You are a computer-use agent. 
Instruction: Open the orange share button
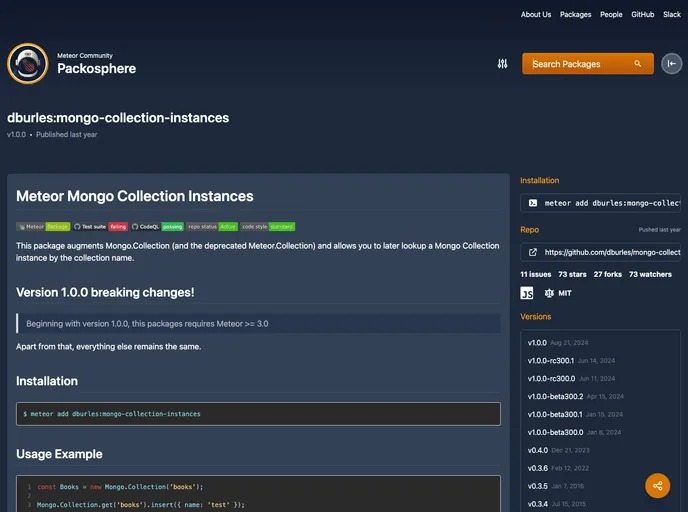(x=657, y=486)
